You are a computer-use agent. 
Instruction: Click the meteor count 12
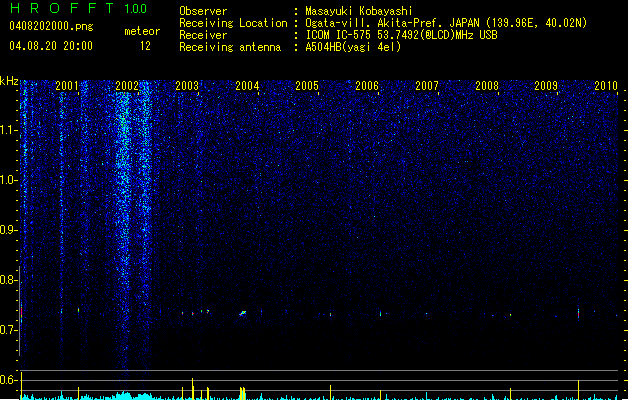click(x=145, y=46)
